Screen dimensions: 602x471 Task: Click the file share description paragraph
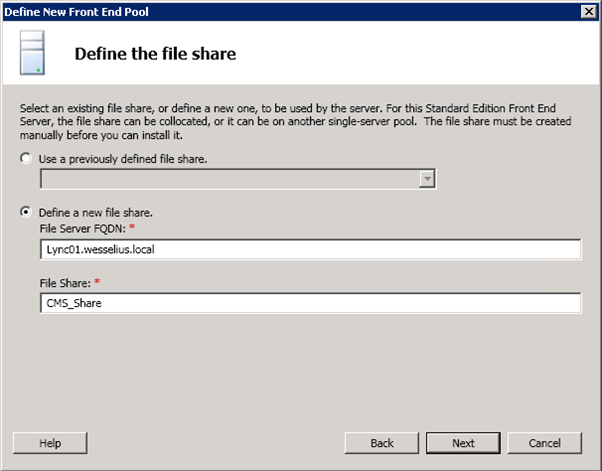click(x=300, y=113)
